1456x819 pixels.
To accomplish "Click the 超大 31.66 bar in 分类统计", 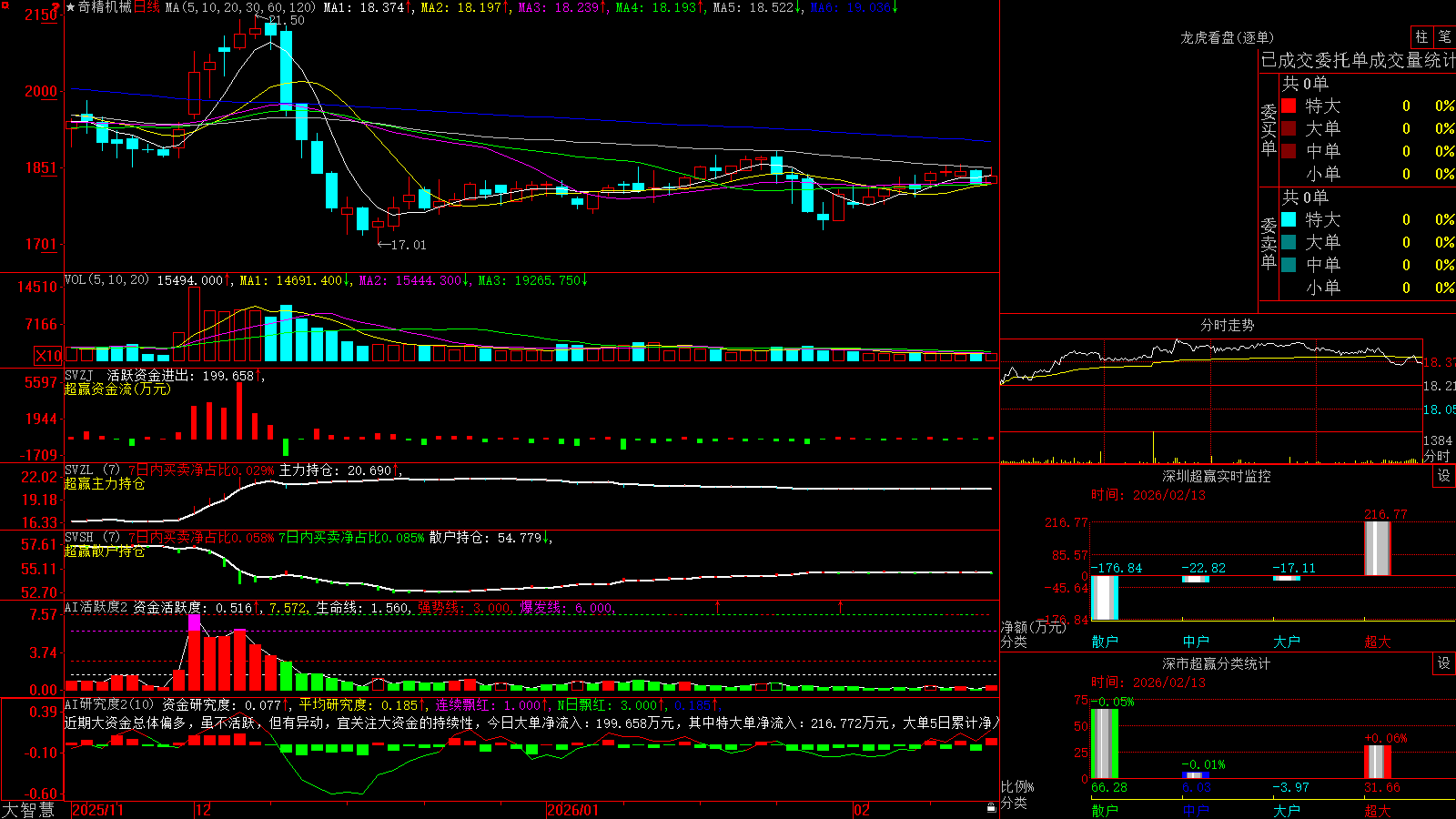I will click(1378, 762).
